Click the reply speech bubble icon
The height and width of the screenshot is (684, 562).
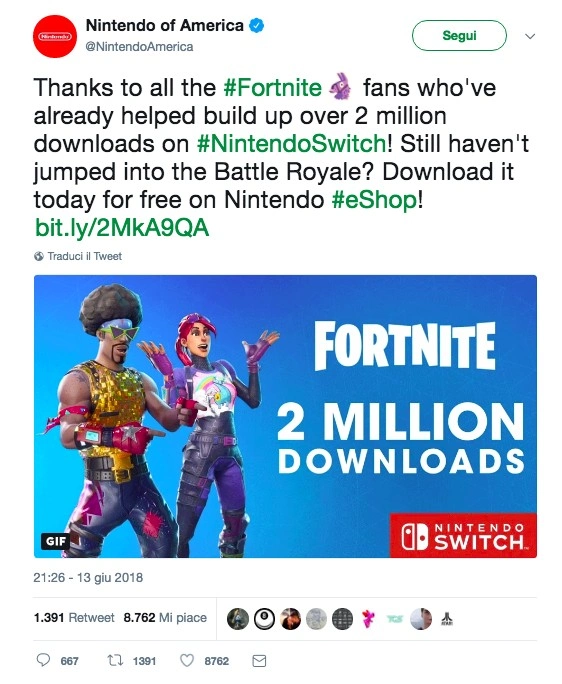pyautogui.click(x=42, y=660)
